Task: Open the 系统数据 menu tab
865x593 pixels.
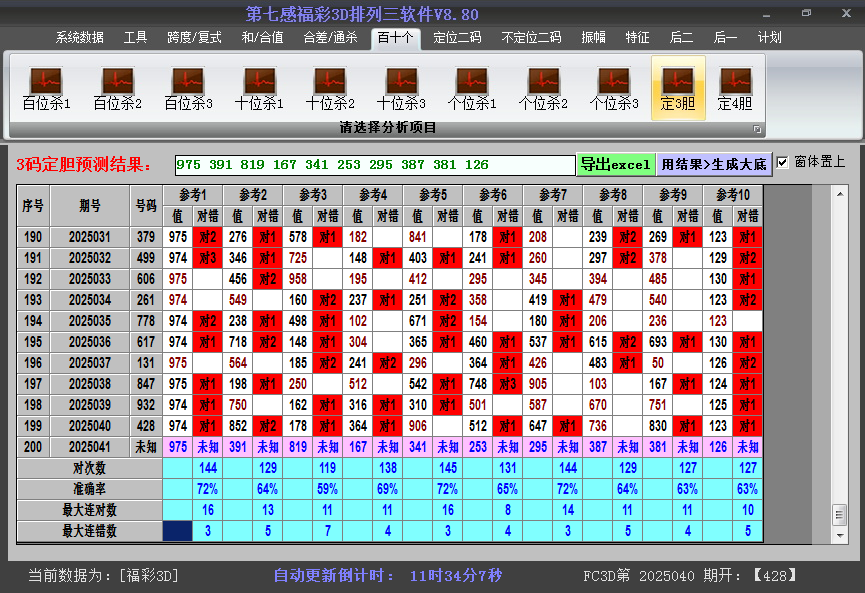Action: [x=79, y=38]
